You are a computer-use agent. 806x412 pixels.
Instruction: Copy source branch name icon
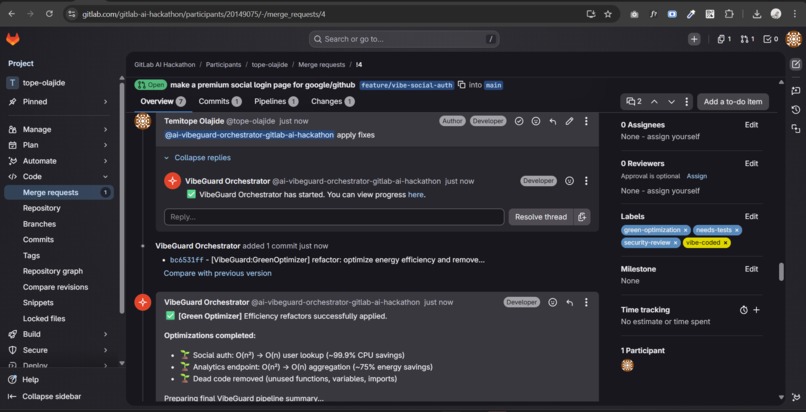point(461,85)
